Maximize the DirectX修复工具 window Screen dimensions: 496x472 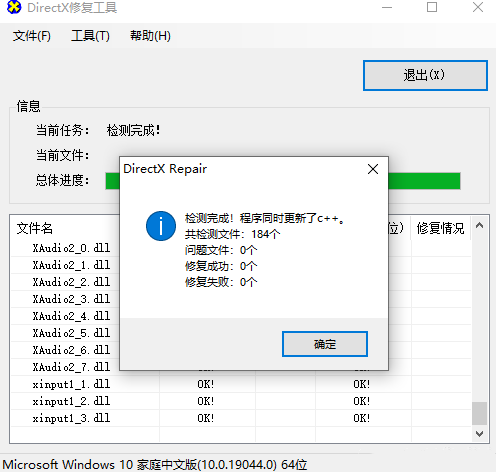click(x=432, y=7)
